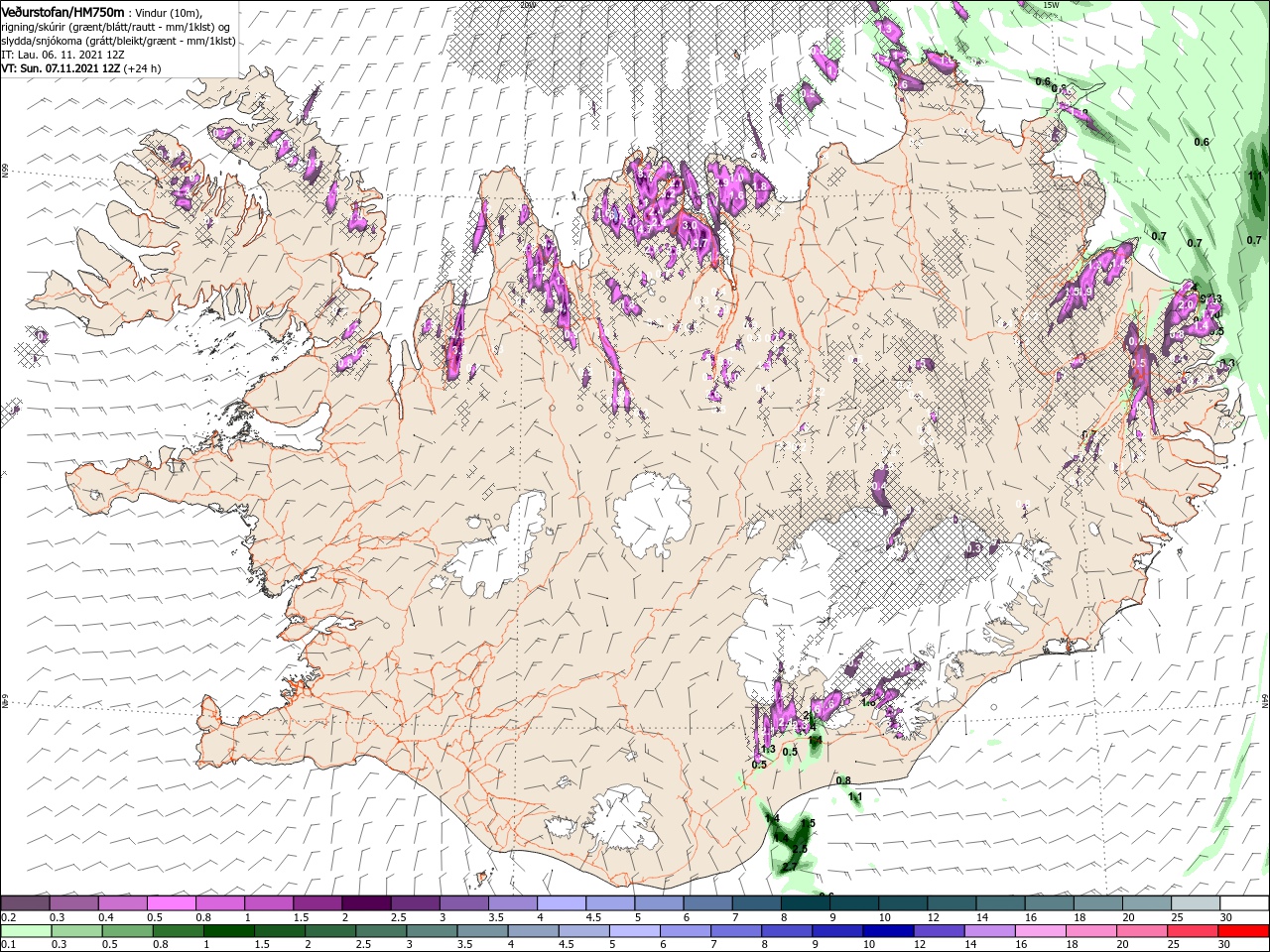Pick the palest green 0.1 swatch in lower legend row
Image resolution: width=1270 pixels, height=952 pixels.
coord(26,931)
